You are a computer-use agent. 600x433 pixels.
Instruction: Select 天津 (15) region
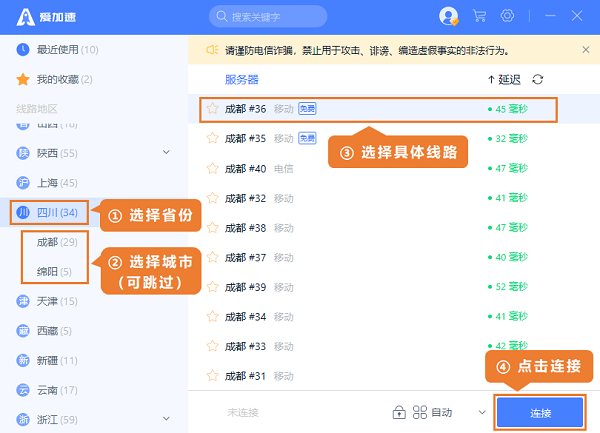57,301
